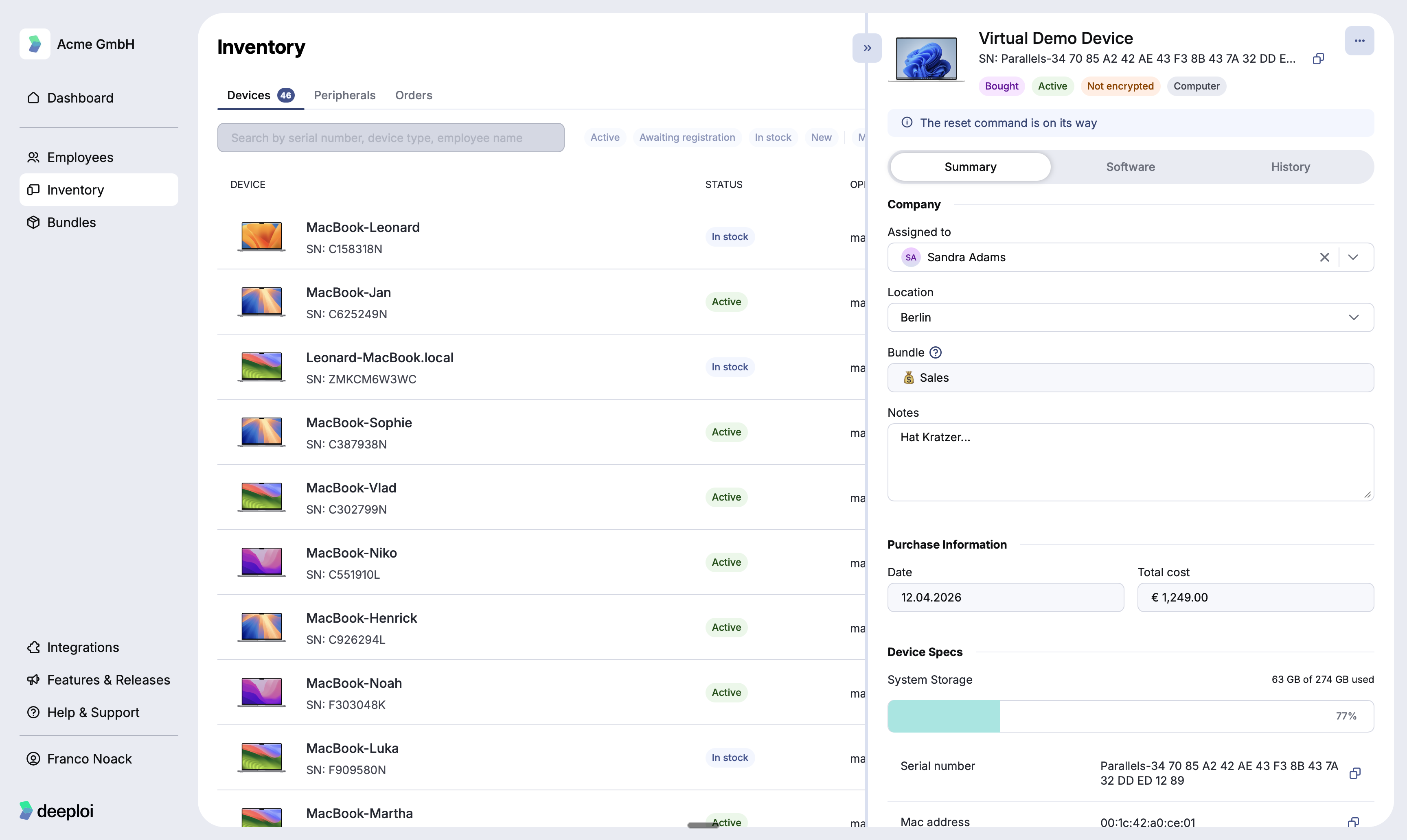
Task: Open the Dashboard from the sidebar
Action: click(x=80, y=97)
